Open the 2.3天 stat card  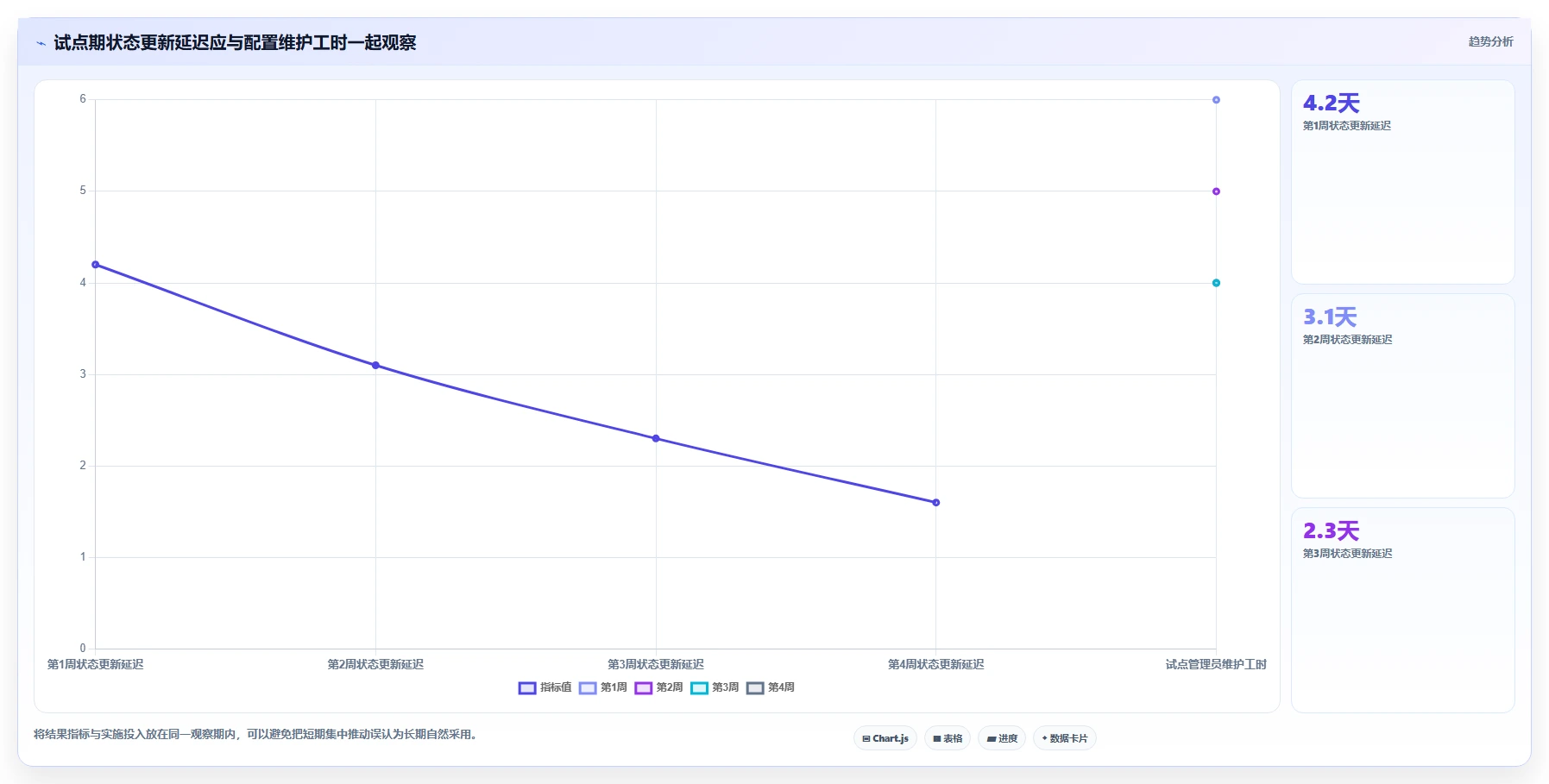(1402, 610)
